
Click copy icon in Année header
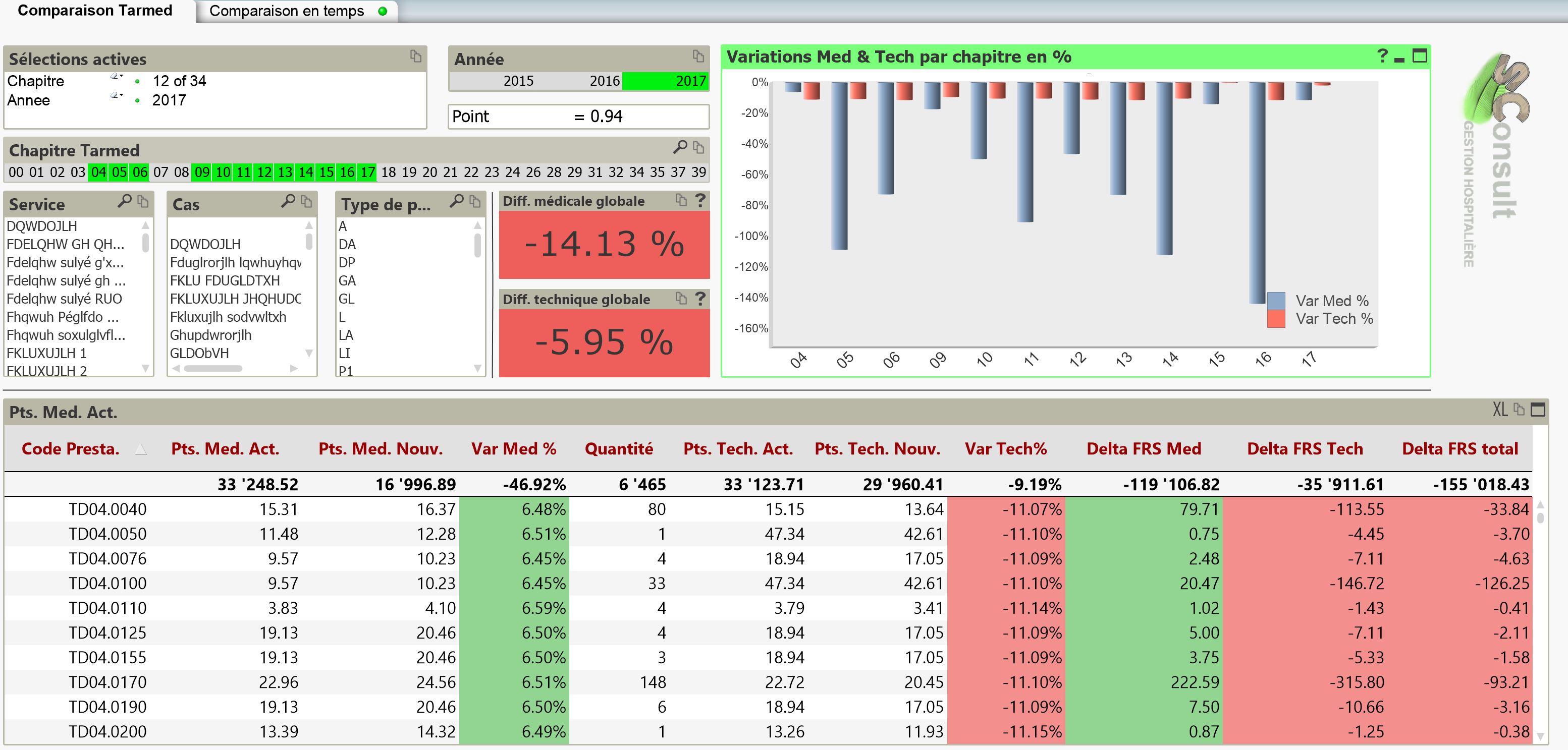(698, 56)
